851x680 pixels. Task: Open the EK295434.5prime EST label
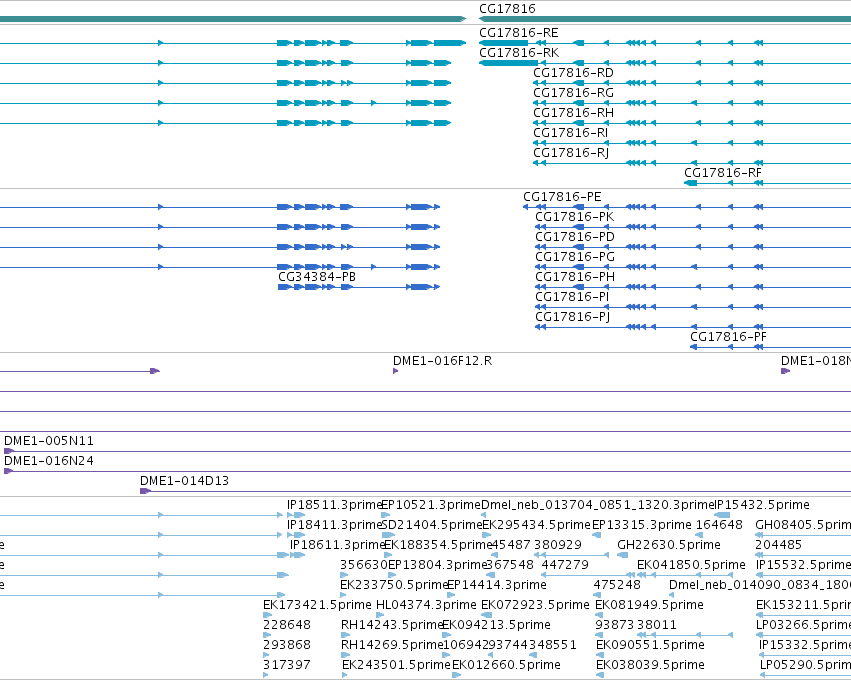536,525
